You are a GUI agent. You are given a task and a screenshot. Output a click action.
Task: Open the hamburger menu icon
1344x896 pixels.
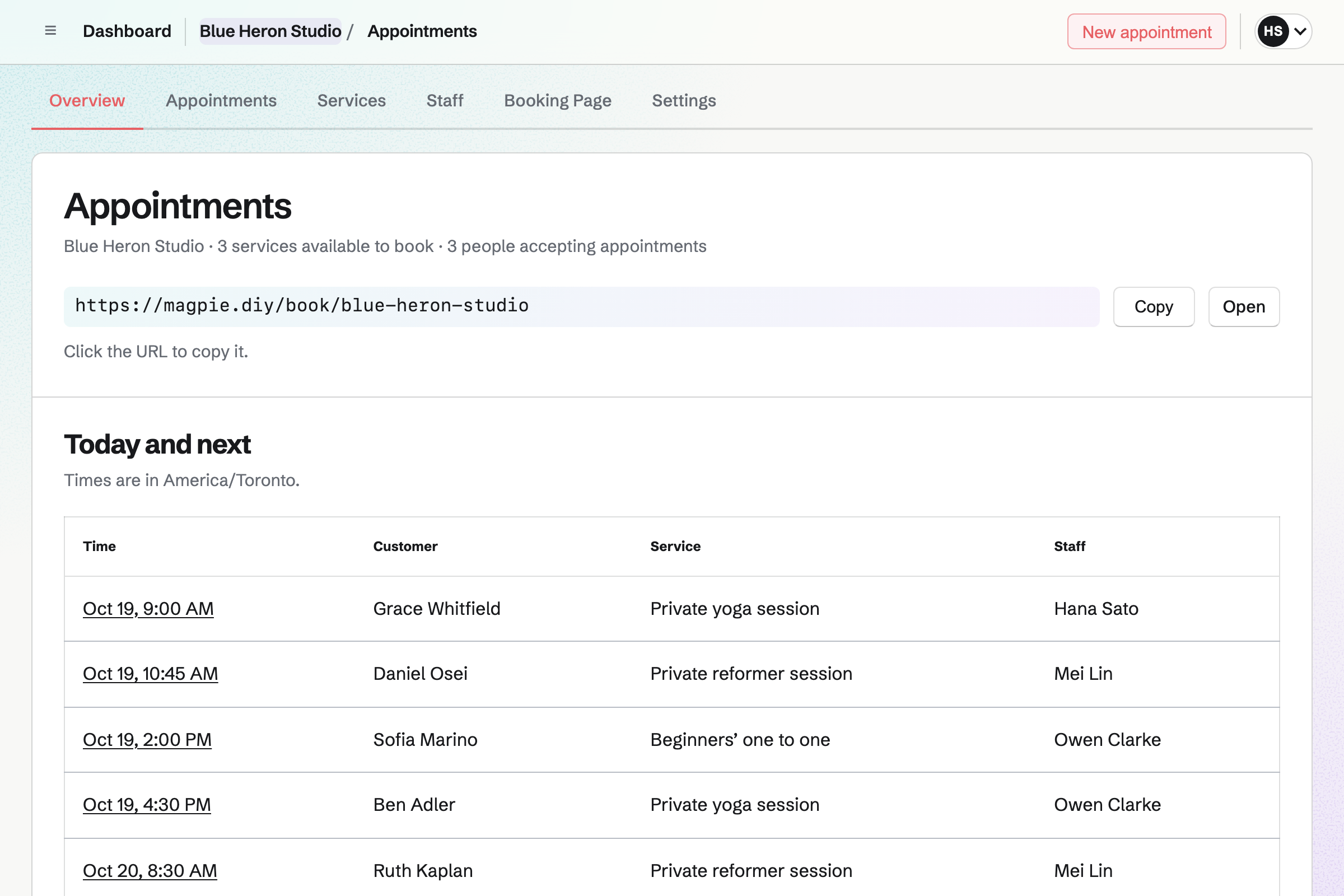[x=50, y=31]
